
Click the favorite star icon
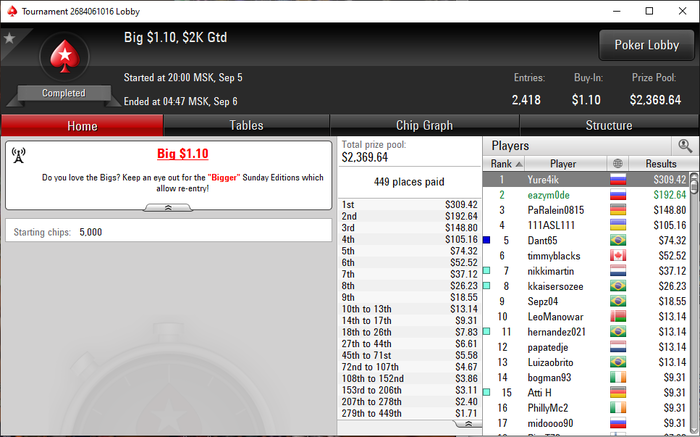pyautogui.click(x=9, y=38)
